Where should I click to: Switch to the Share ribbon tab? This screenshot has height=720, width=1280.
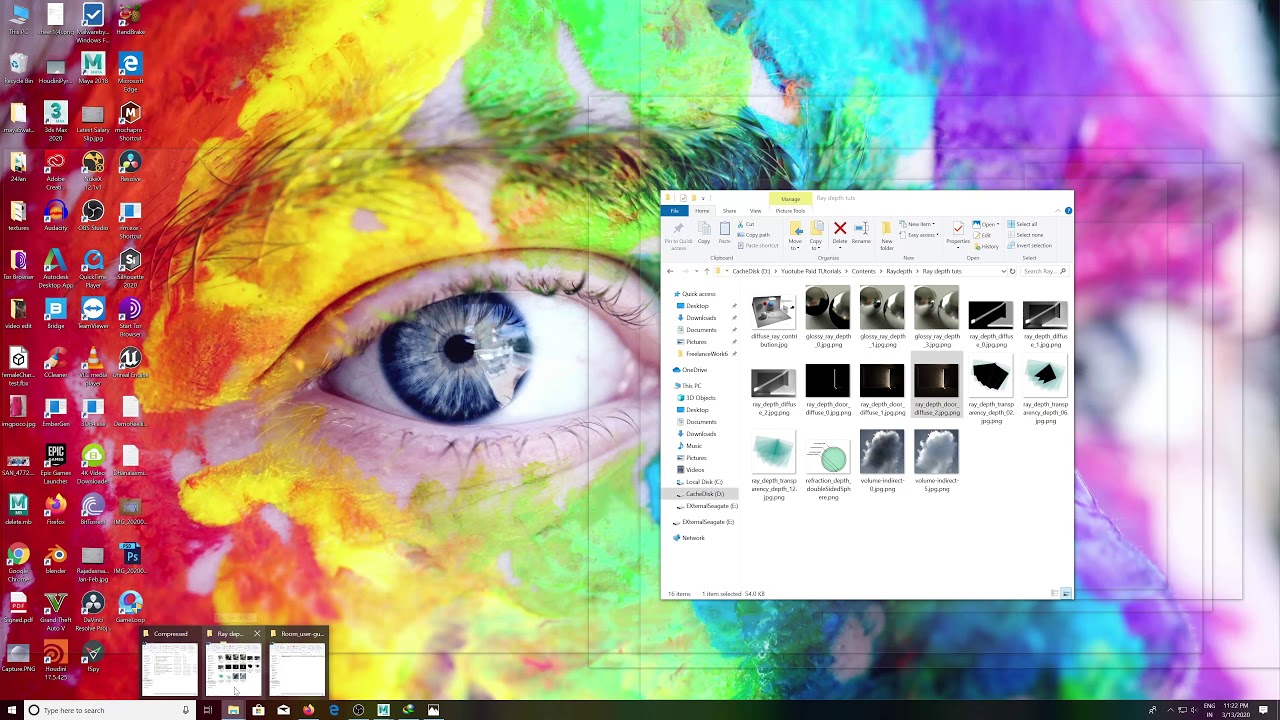(x=729, y=211)
